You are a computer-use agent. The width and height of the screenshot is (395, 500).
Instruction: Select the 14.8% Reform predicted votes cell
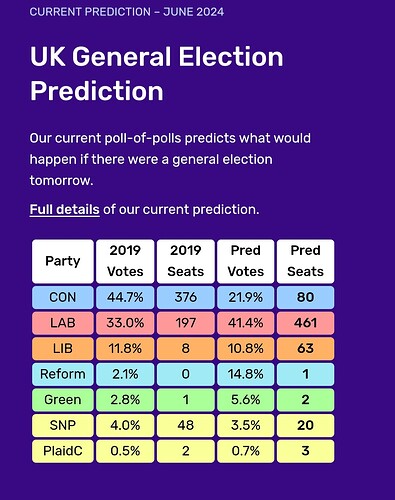click(246, 374)
